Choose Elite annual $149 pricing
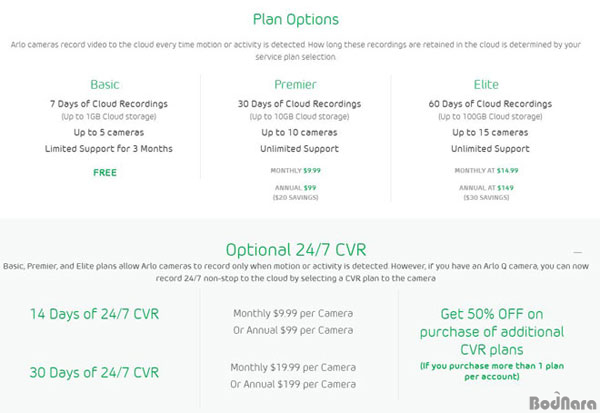600x413 pixels. click(x=486, y=188)
